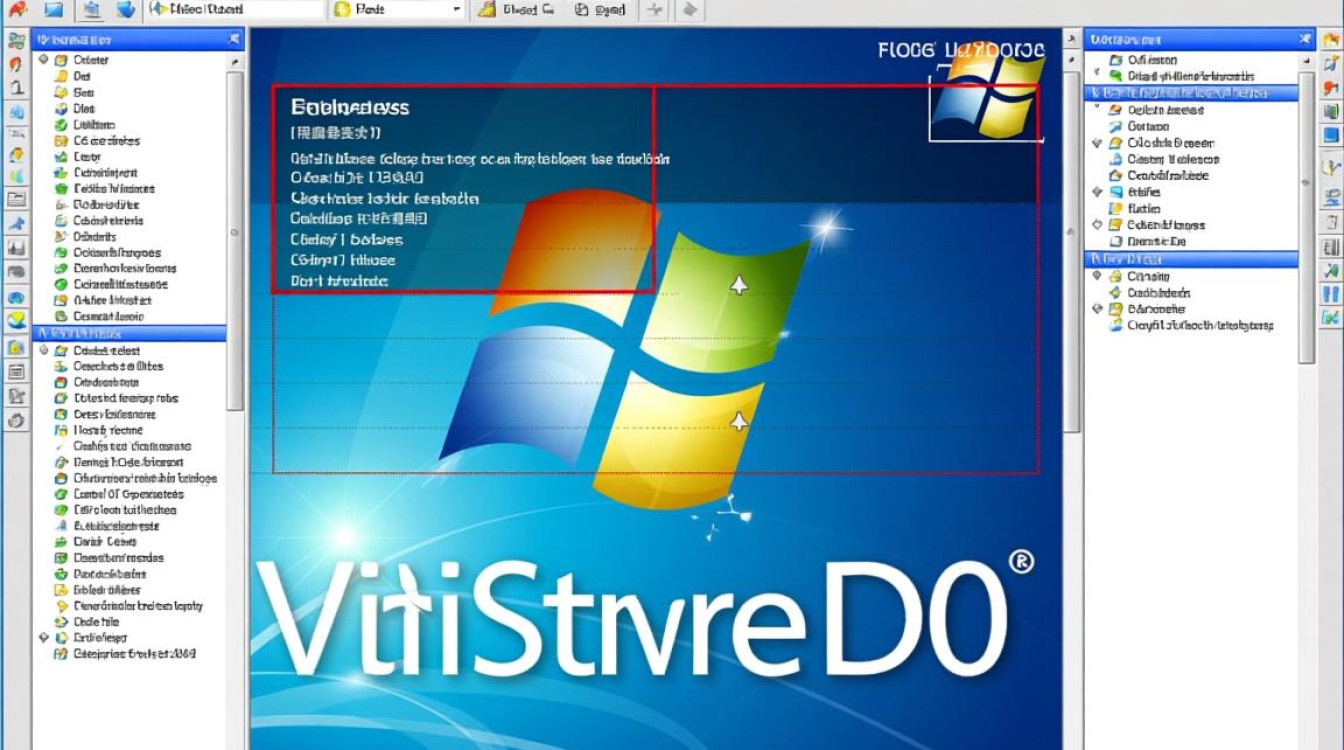Open the yellow-icon combo box dropdown arrow in the top toolbar
The height and width of the screenshot is (750, 1344).
[457, 10]
